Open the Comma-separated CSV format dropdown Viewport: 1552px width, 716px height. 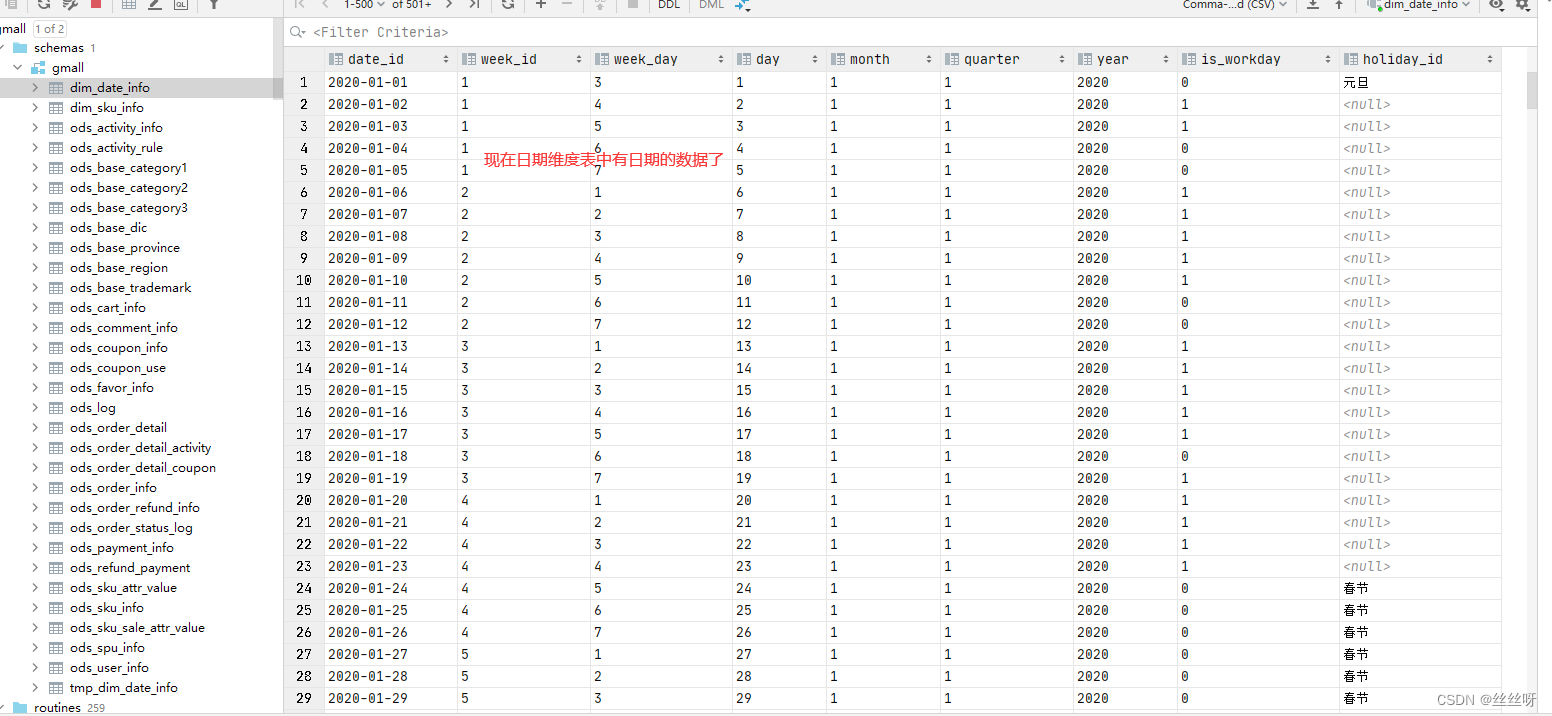click(1235, 5)
